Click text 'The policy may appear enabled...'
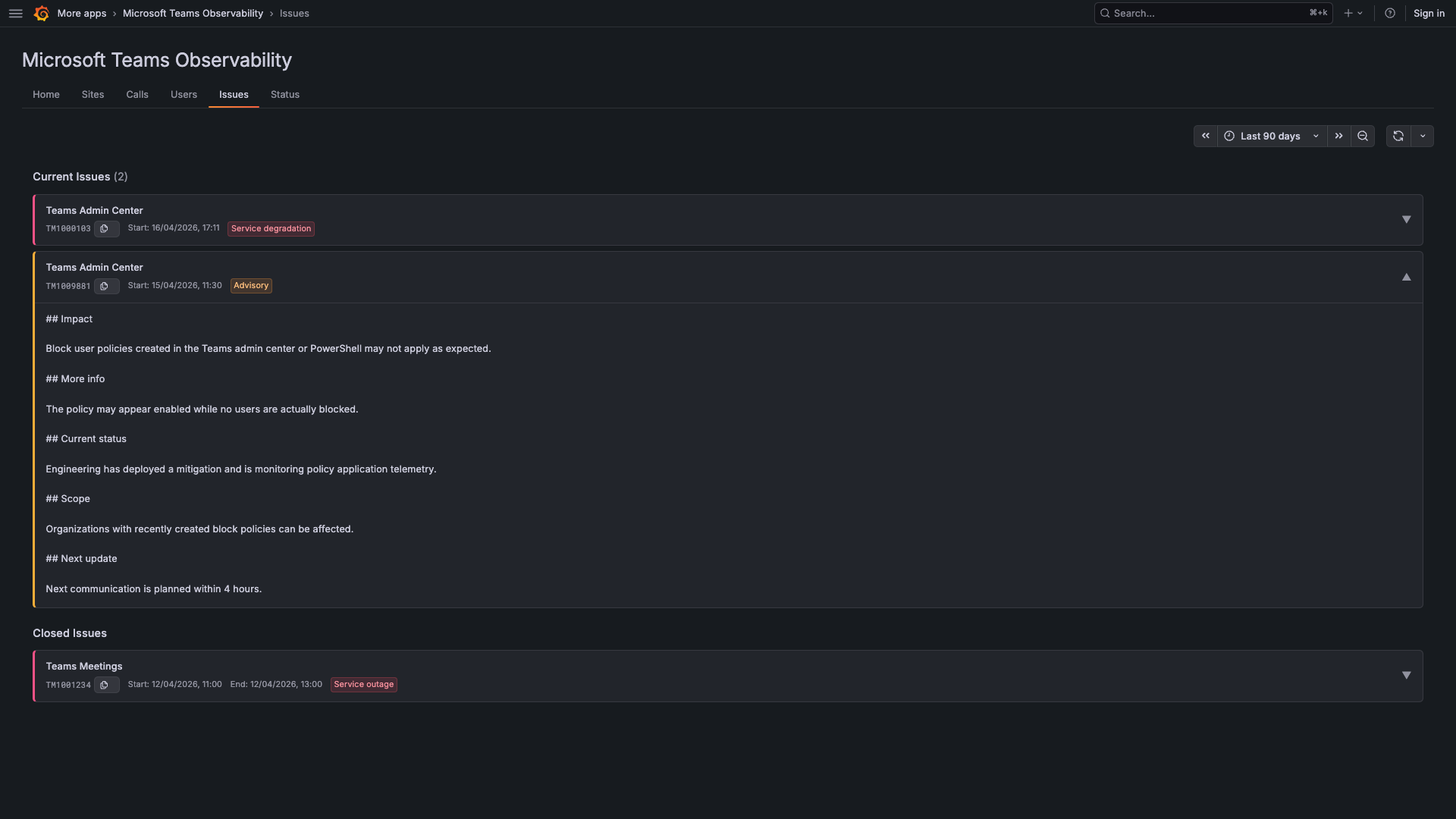Screen dimensions: 1456x819 point(202,409)
